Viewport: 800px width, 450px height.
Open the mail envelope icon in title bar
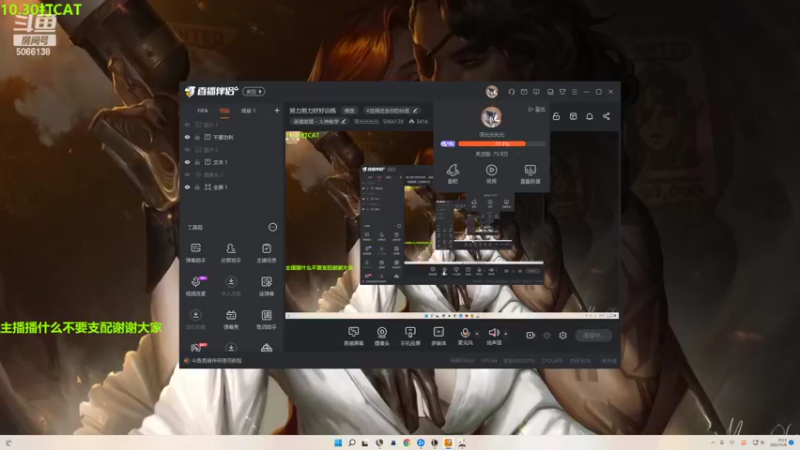point(524,92)
